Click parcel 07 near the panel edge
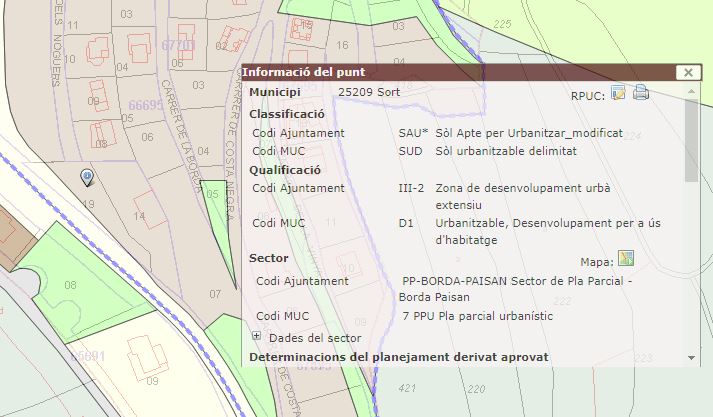Screen dimensions: 713x417 pyautogui.click(x=214, y=294)
